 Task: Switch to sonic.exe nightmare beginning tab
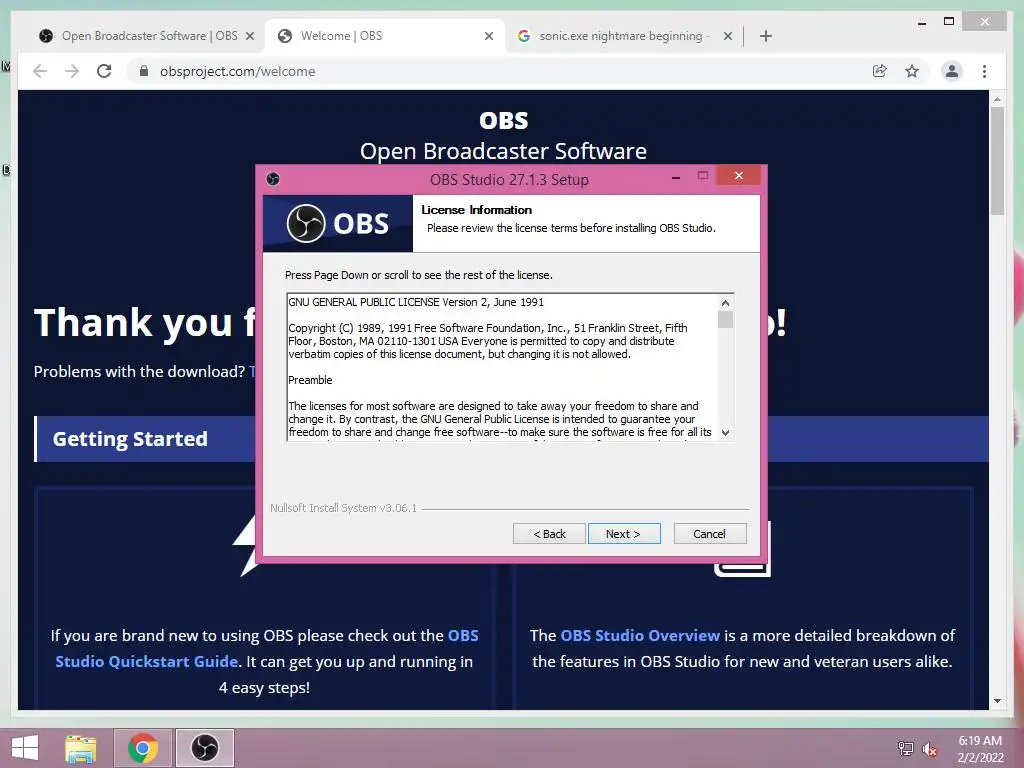click(624, 36)
